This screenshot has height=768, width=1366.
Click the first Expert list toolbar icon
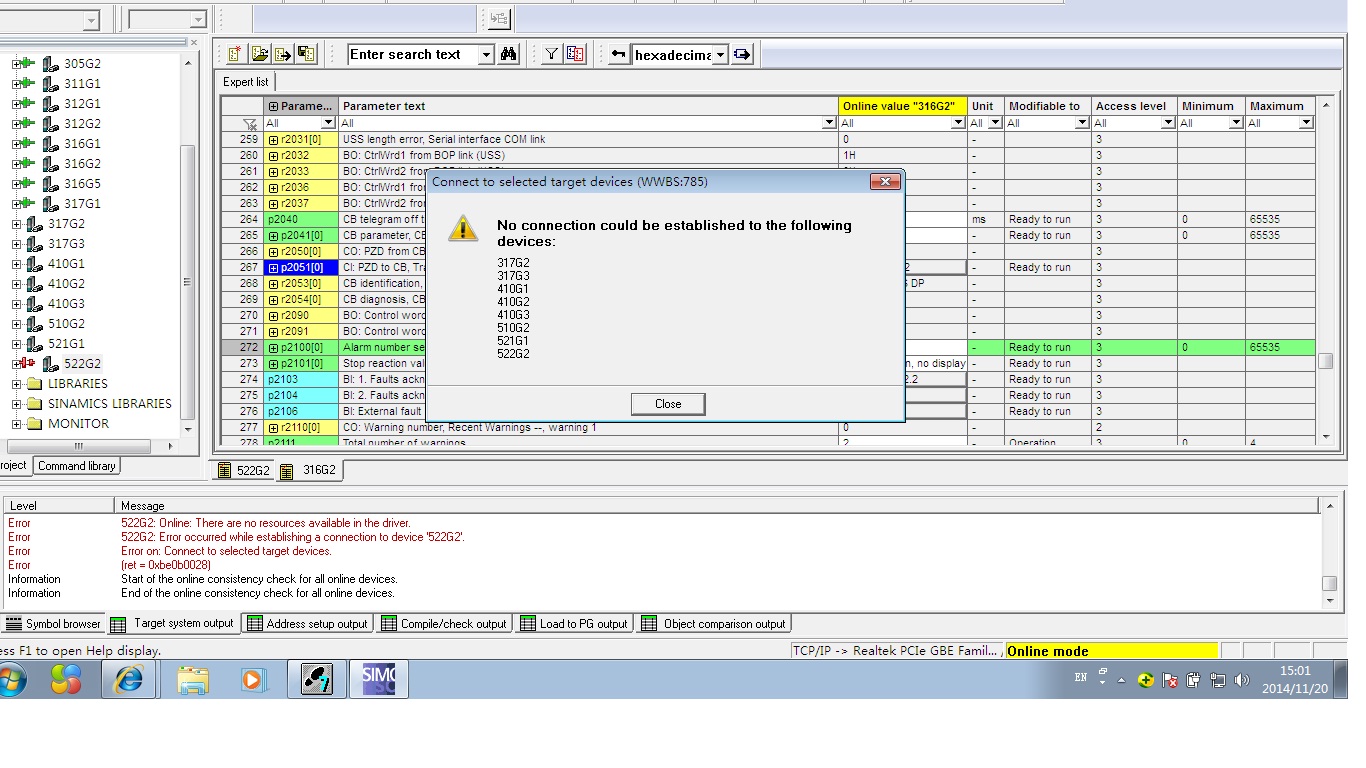click(235, 54)
